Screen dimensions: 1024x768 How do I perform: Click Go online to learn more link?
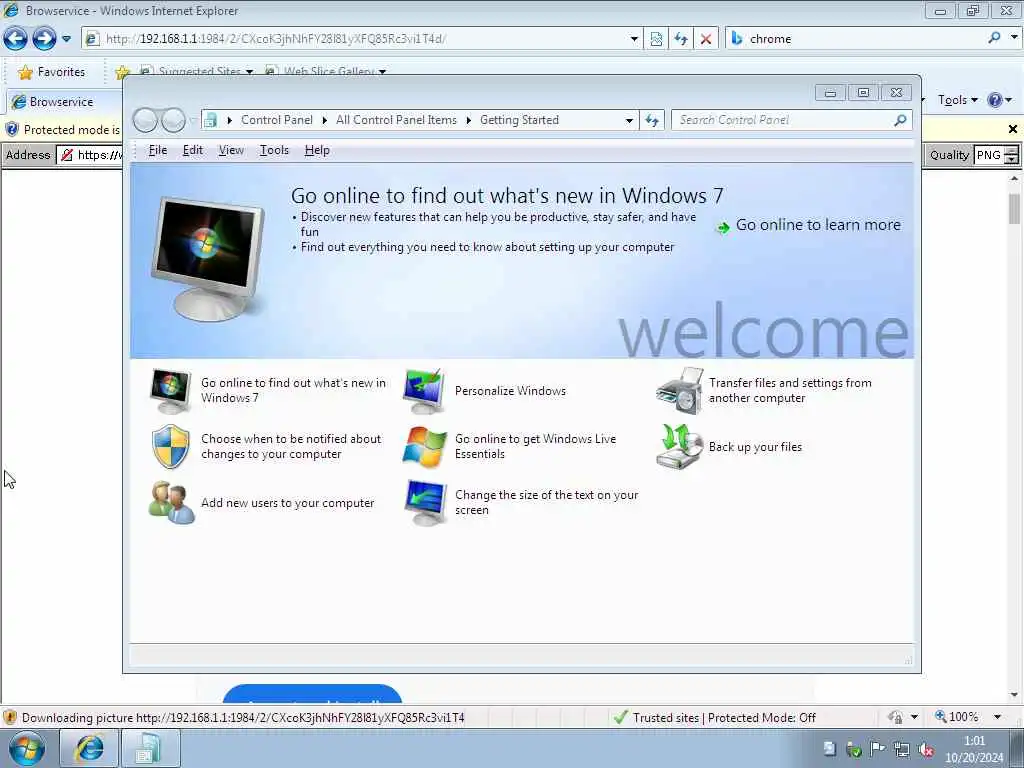tap(818, 225)
